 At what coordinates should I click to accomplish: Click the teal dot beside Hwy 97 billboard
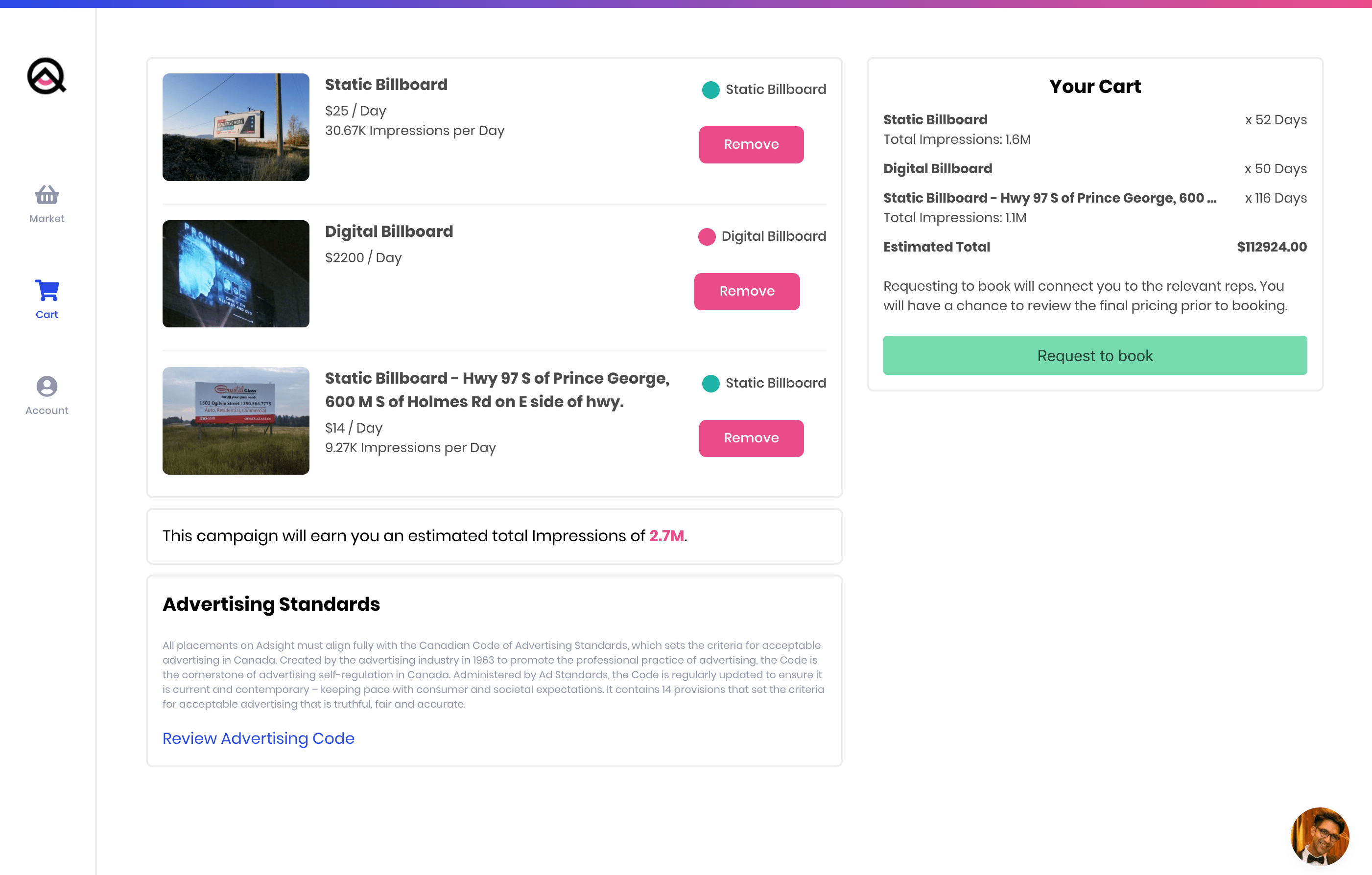click(709, 383)
